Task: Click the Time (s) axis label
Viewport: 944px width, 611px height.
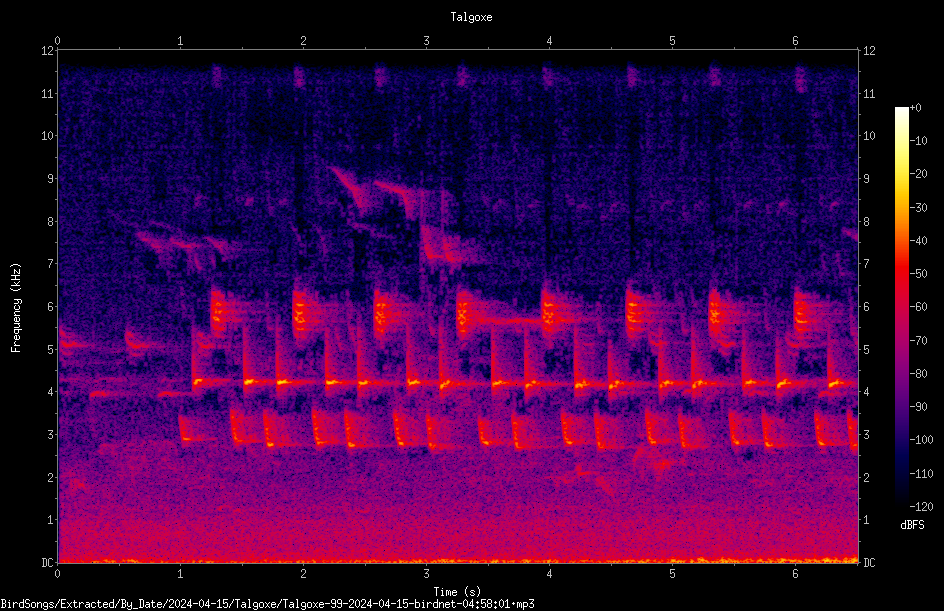Action: [457, 592]
